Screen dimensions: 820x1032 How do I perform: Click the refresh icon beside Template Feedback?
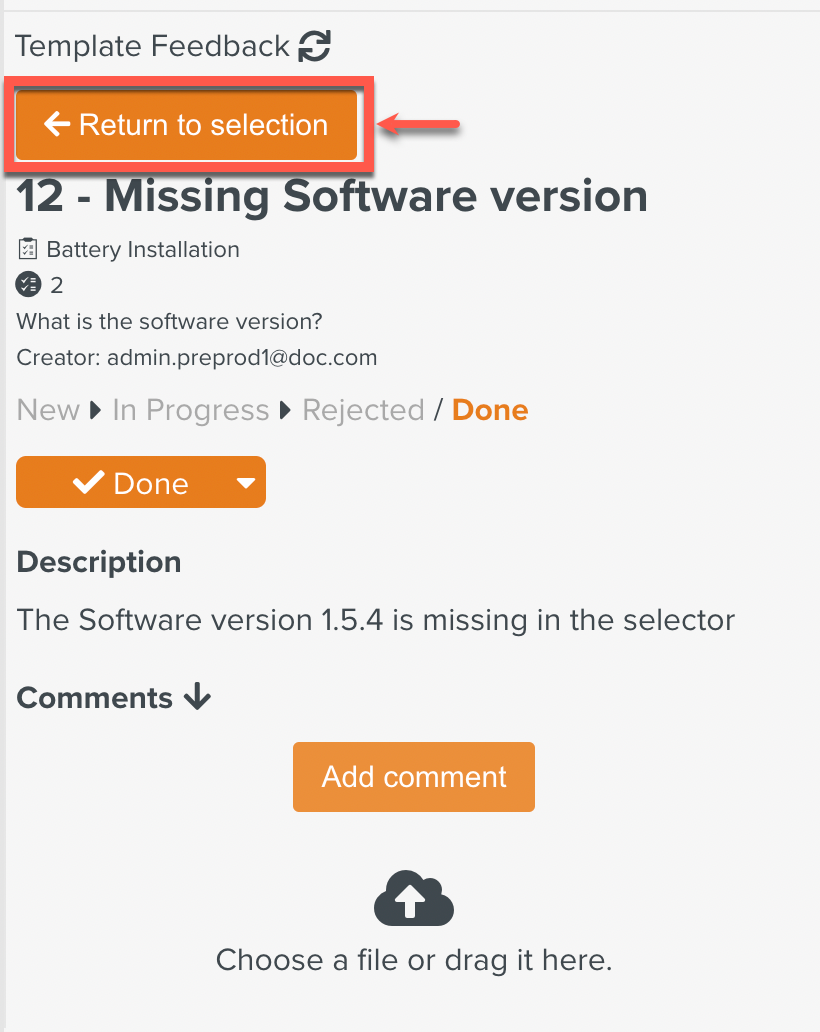(314, 46)
